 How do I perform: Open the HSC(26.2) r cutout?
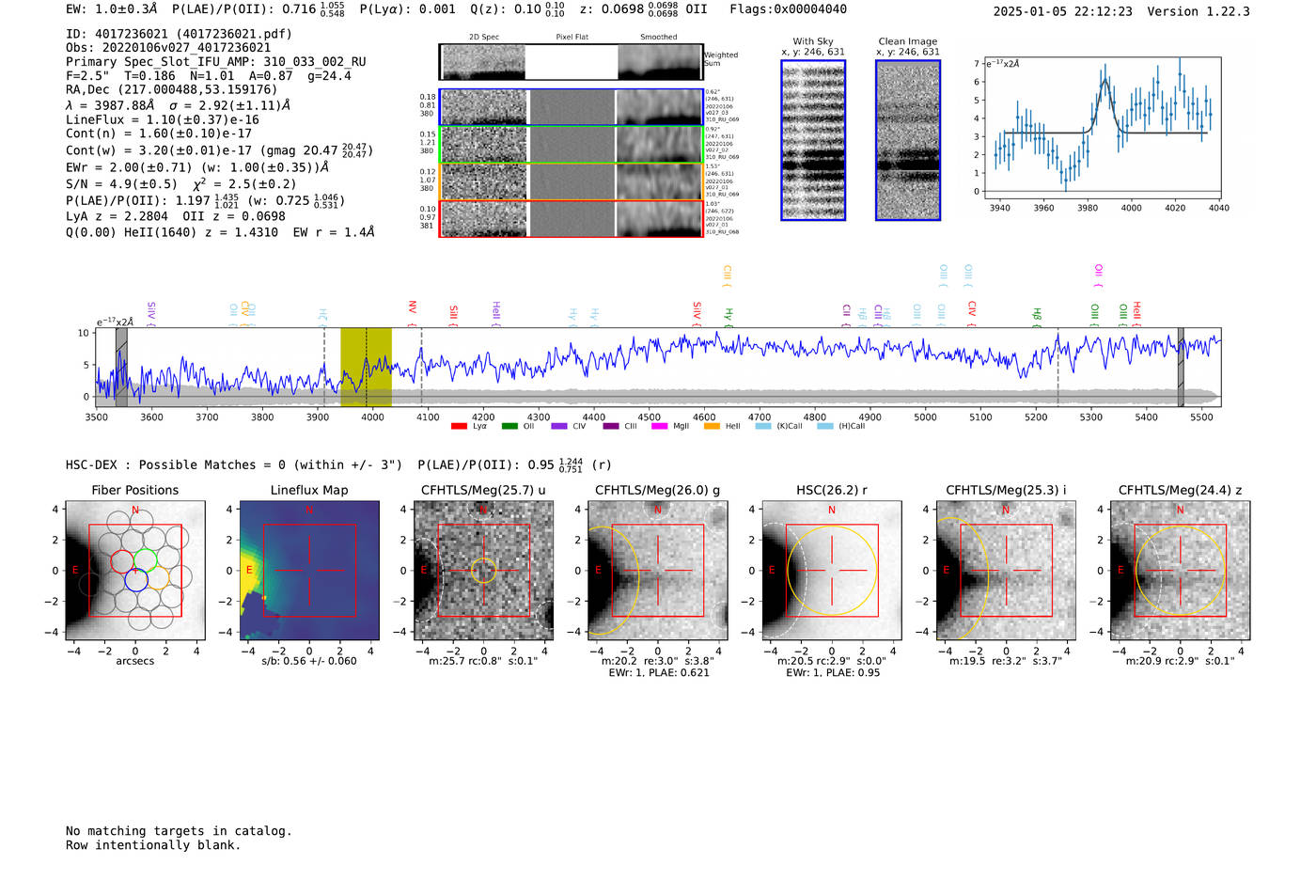tap(832, 571)
